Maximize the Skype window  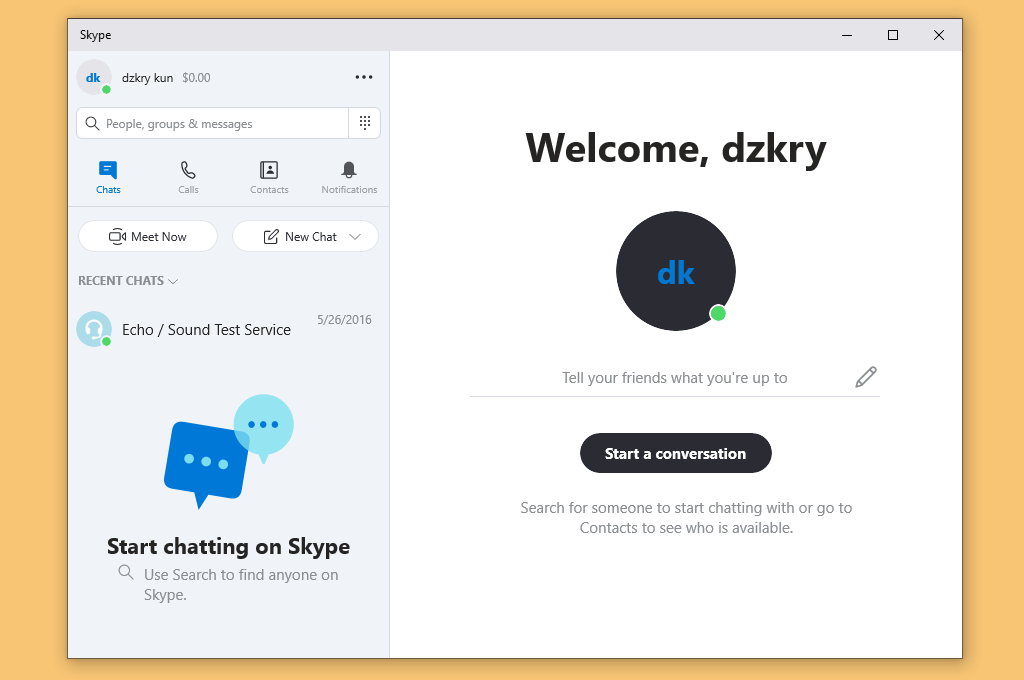pyautogui.click(x=893, y=35)
